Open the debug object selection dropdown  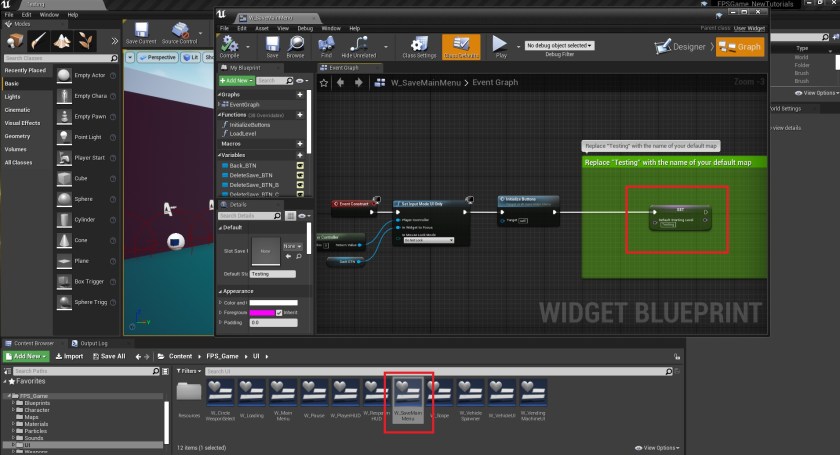point(559,45)
